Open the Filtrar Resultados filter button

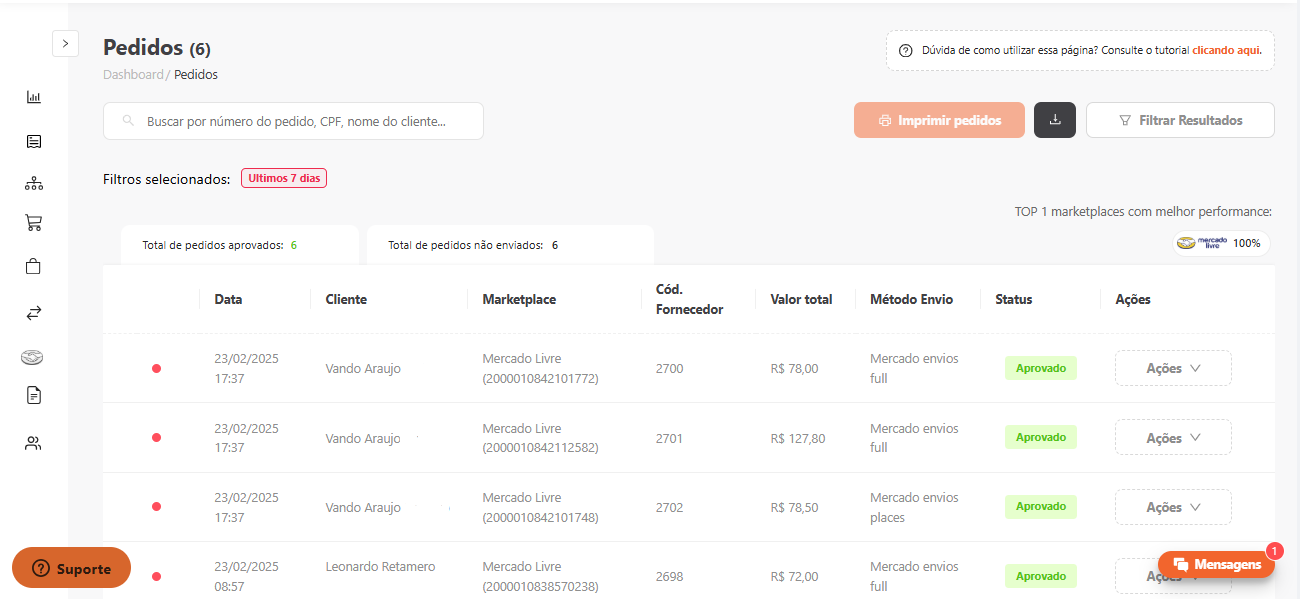pyautogui.click(x=1180, y=120)
